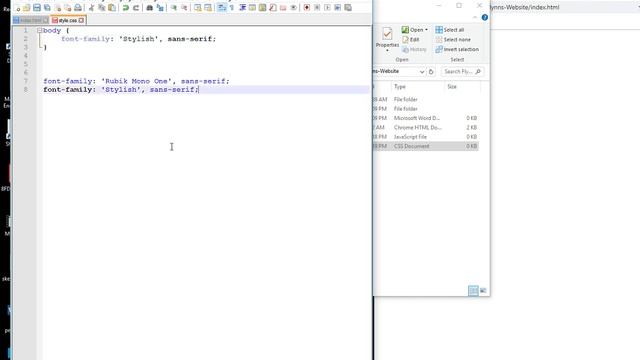Click the Playback macro icon
640x360 pixels.
pos(327,8)
